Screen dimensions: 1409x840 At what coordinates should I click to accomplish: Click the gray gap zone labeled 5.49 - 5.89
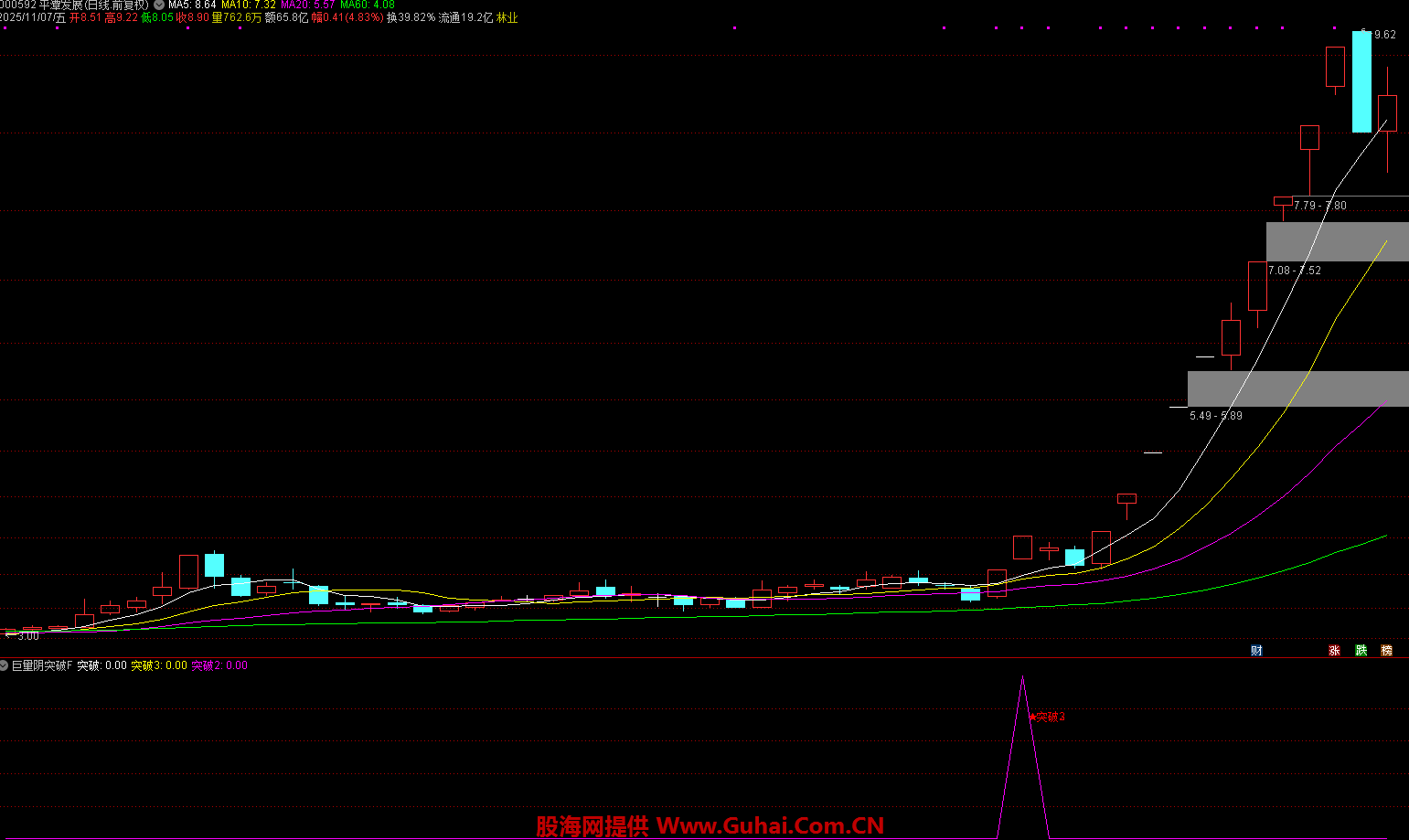[x=1297, y=388]
